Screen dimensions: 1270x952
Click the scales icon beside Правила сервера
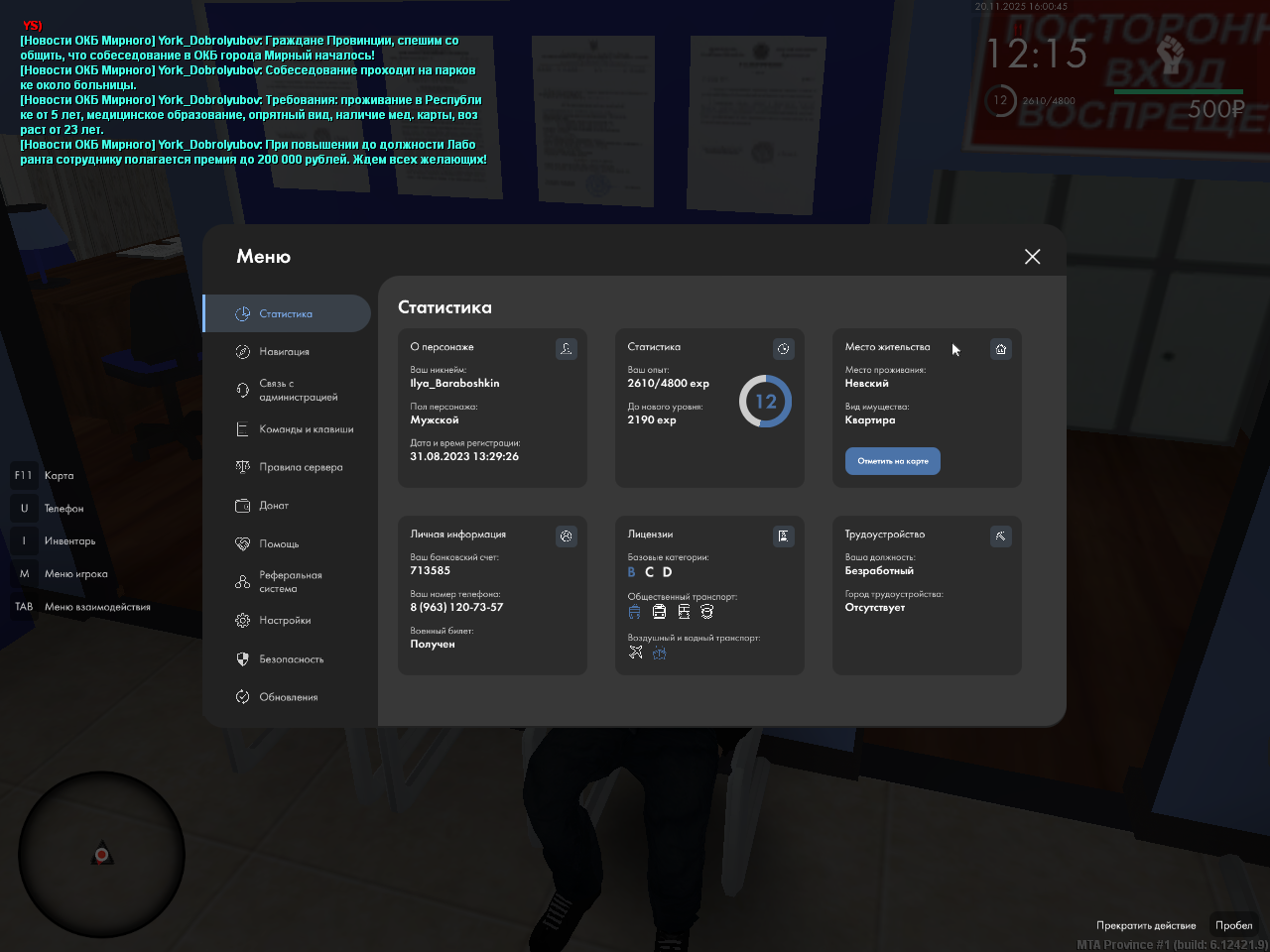click(x=242, y=467)
